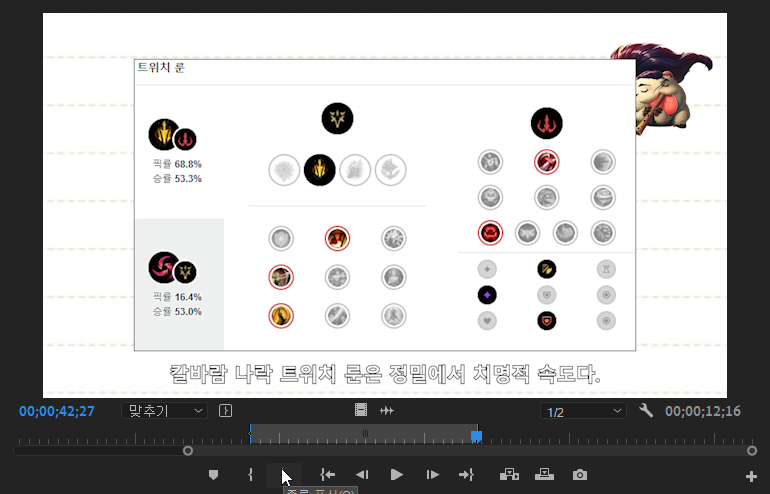Step back one frame

[x=362, y=475]
